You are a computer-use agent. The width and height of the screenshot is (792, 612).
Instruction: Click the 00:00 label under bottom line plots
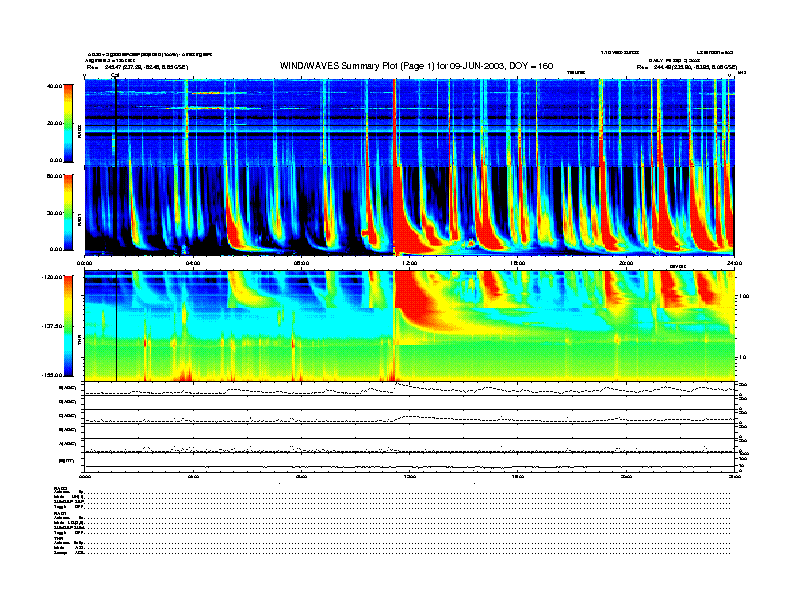[x=85, y=477]
